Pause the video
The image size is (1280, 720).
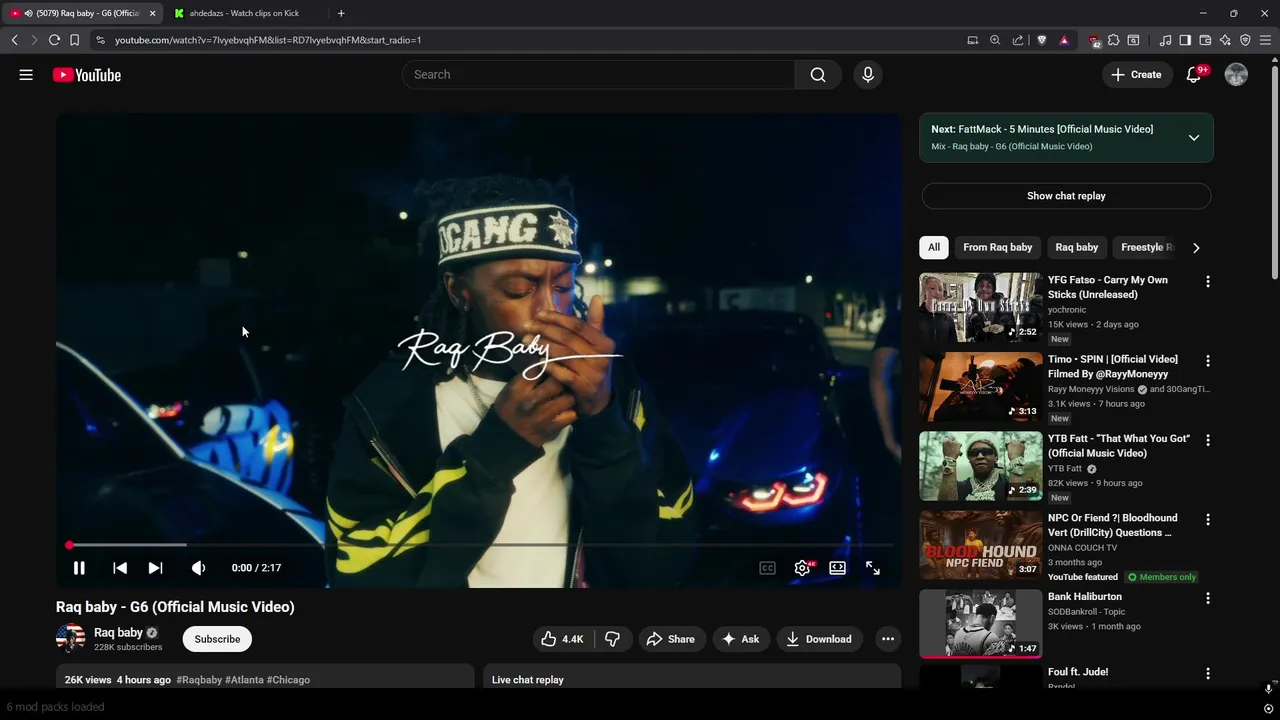pyautogui.click(x=79, y=568)
